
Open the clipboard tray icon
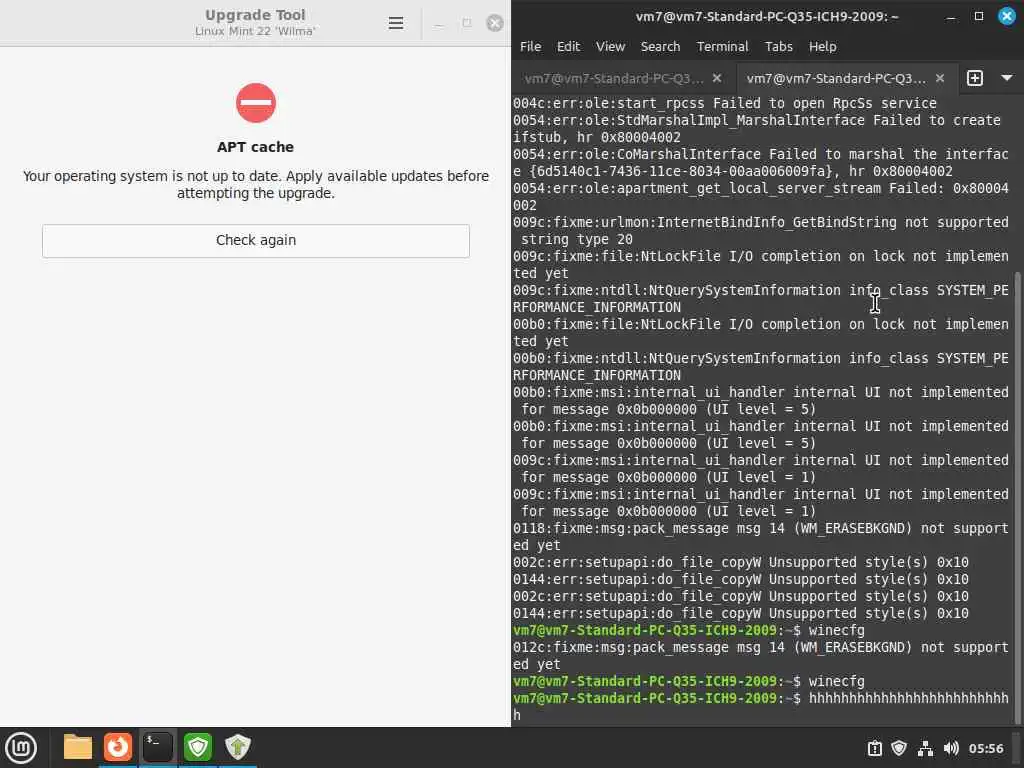(x=874, y=748)
